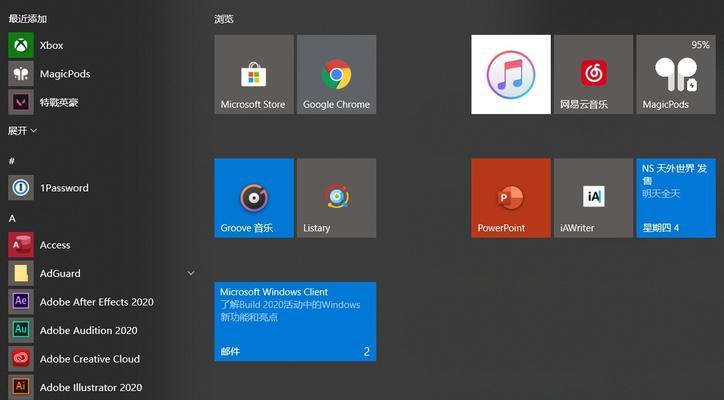Click Adobe Audition 2020 label
Viewport: 724px width, 400px height.
point(89,331)
